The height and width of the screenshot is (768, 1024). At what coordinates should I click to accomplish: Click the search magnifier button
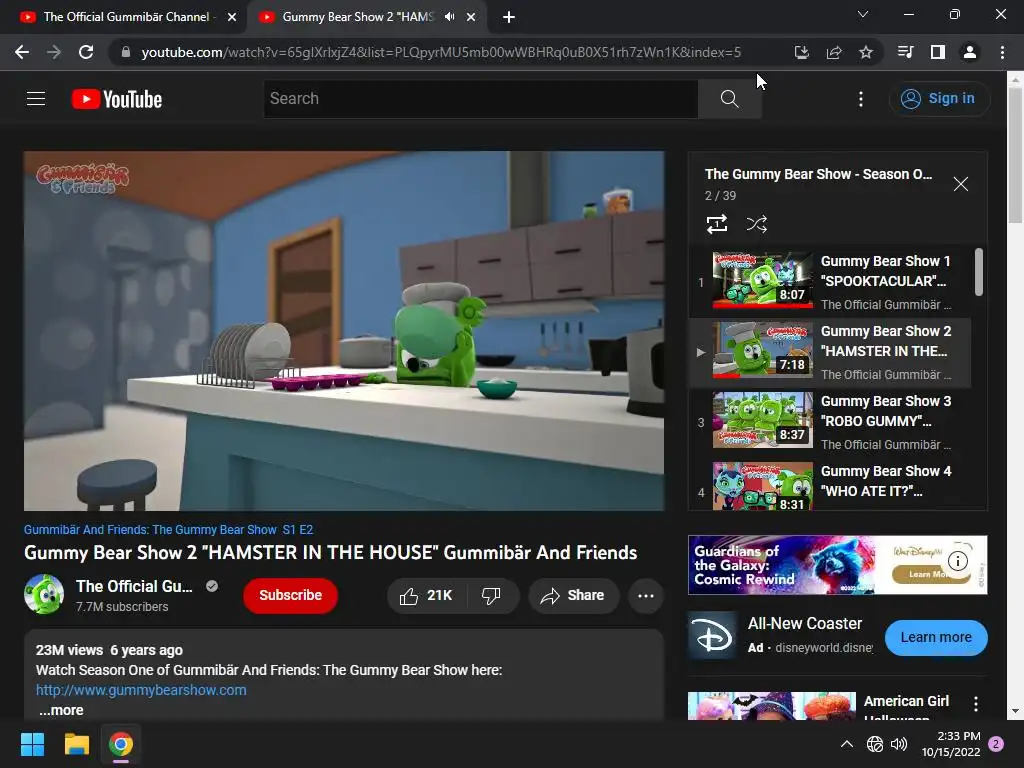[729, 99]
